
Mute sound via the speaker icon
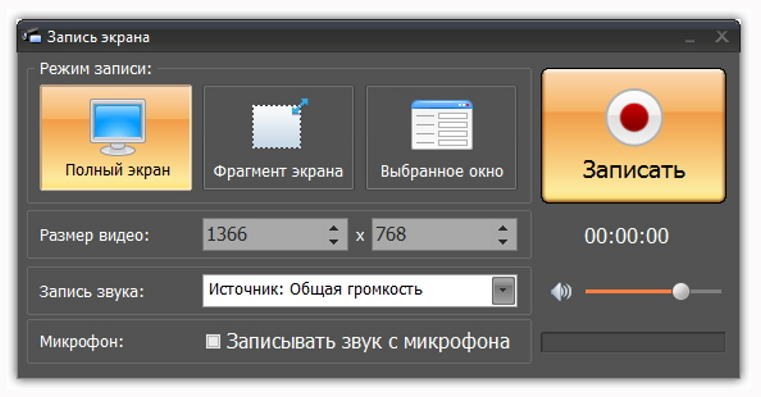561,292
